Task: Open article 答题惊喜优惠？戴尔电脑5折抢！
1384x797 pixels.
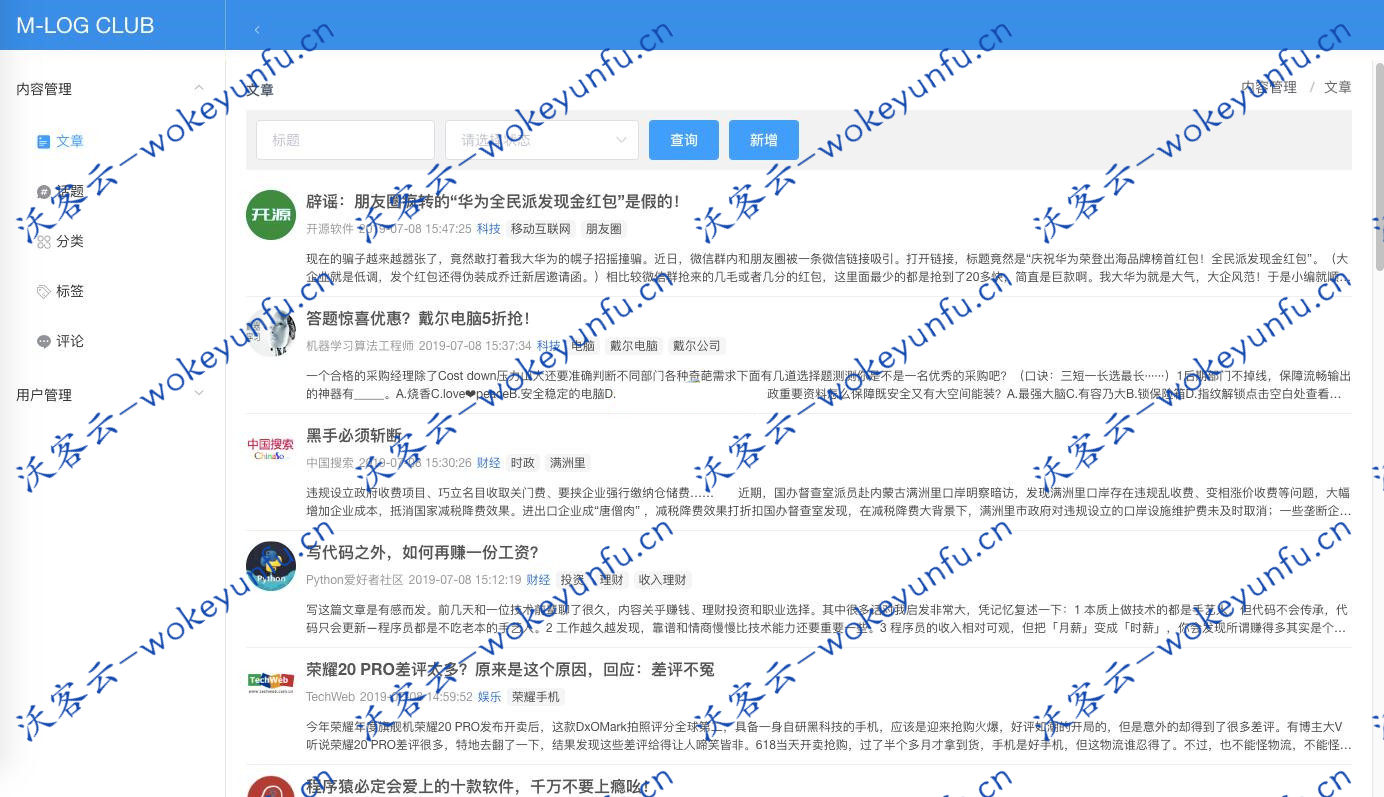Action: (x=418, y=319)
